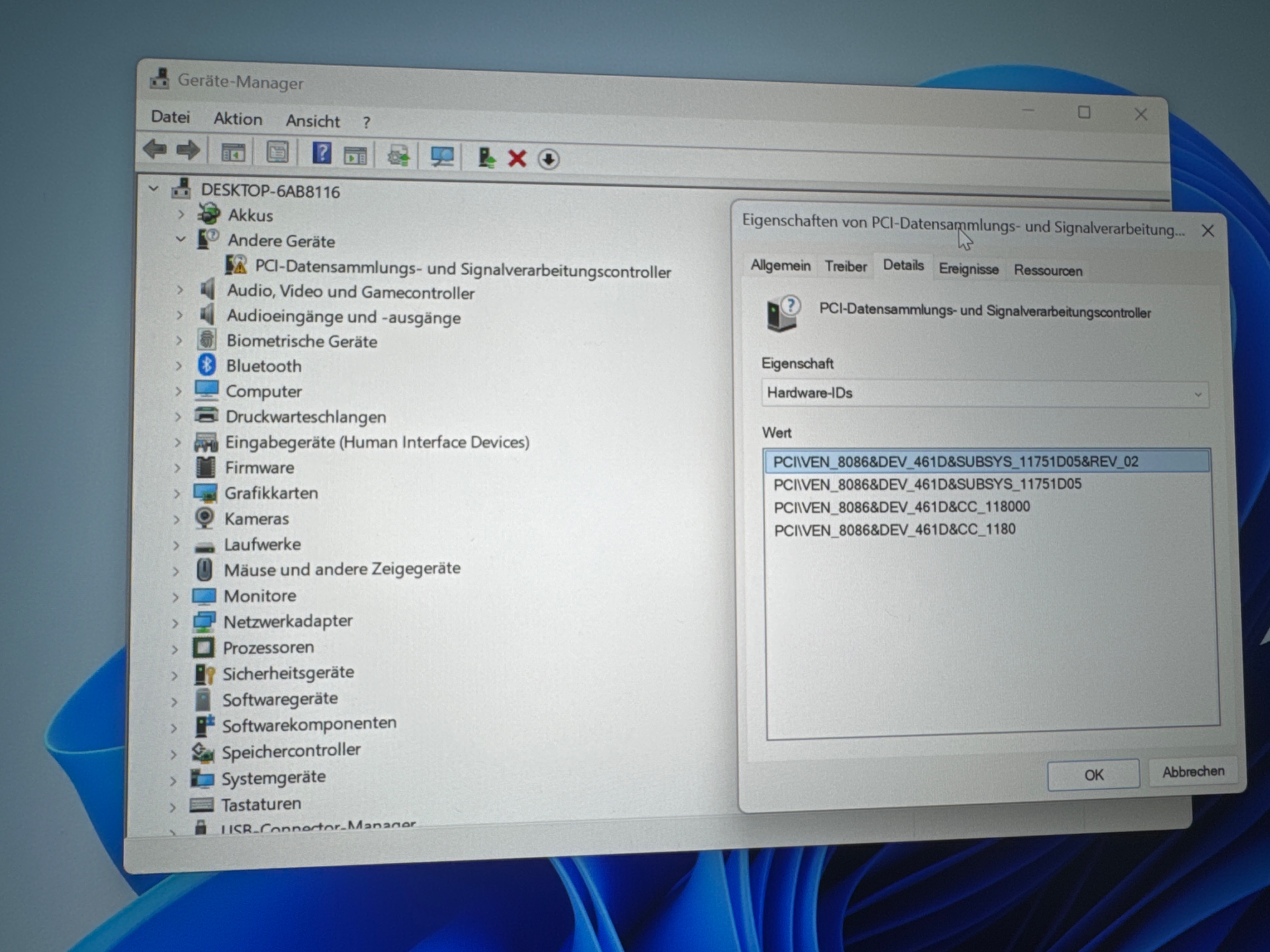Expand the Bluetooth category
Image resolution: width=1270 pixels, height=952 pixels.
(x=179, y=366)
